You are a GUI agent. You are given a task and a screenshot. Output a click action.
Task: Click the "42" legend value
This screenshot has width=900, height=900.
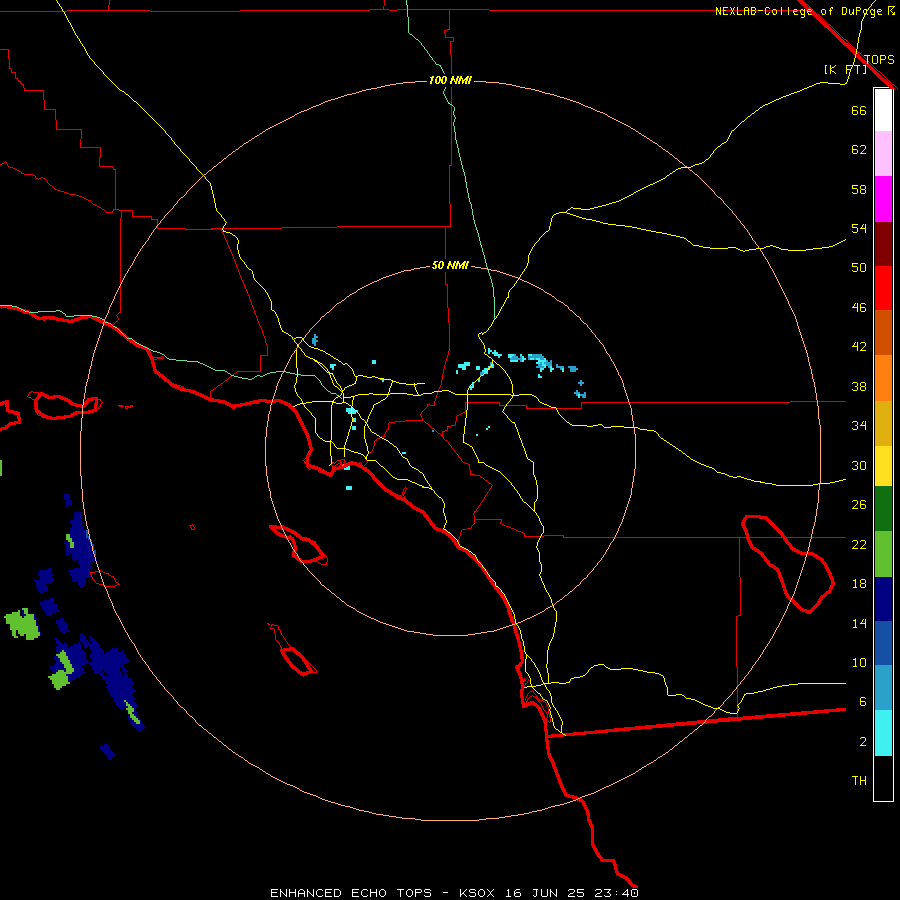(x=859, y=347)
